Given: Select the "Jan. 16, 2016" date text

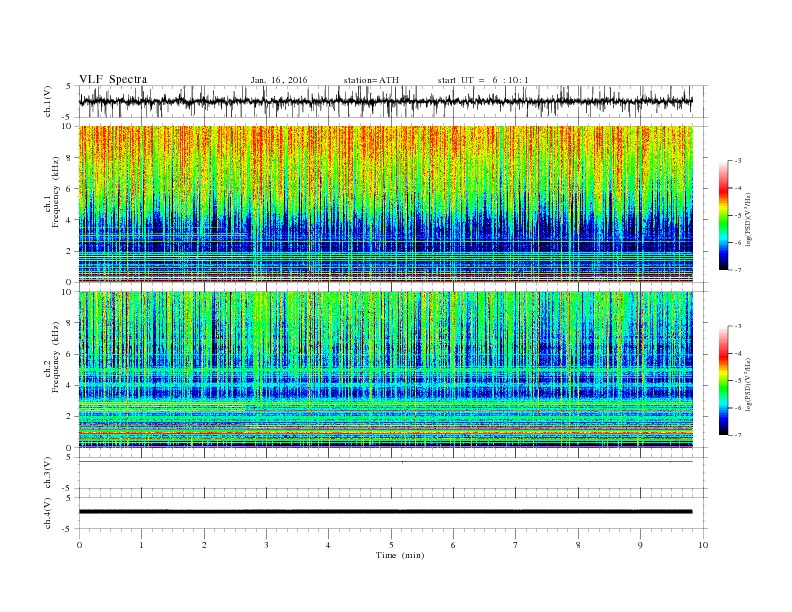Looking at the screenshot, I should 279,80.
